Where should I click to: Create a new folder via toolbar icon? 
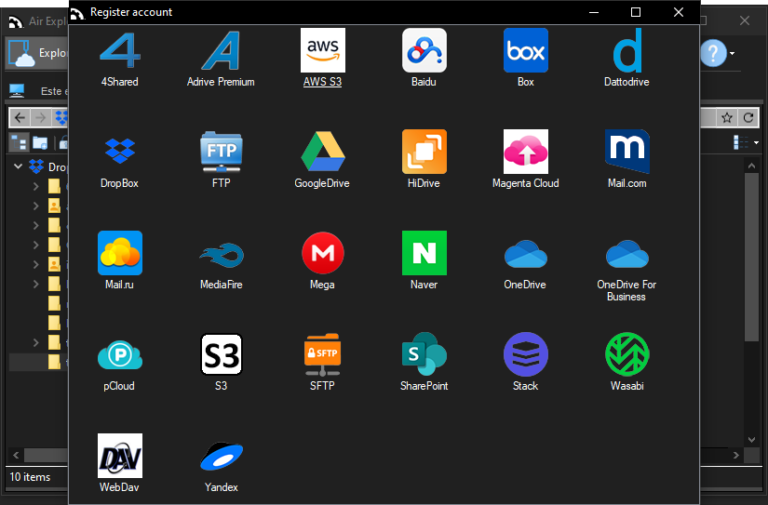[x=40, y=143]
